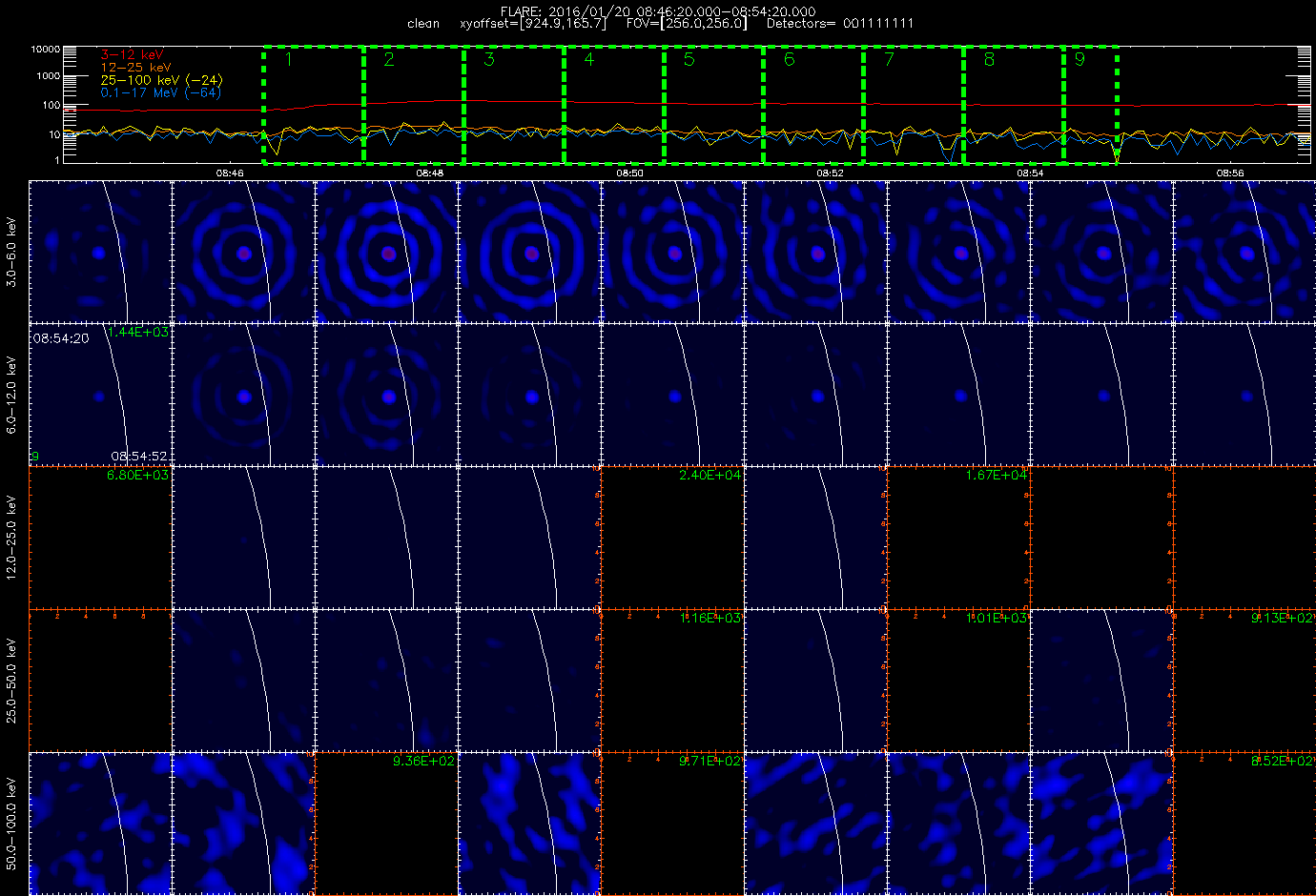The width and height of the screenshot is (1316, 896).
Task: Open the 50.0-100.0 keV image in the first column
Action: pos(100,824)
